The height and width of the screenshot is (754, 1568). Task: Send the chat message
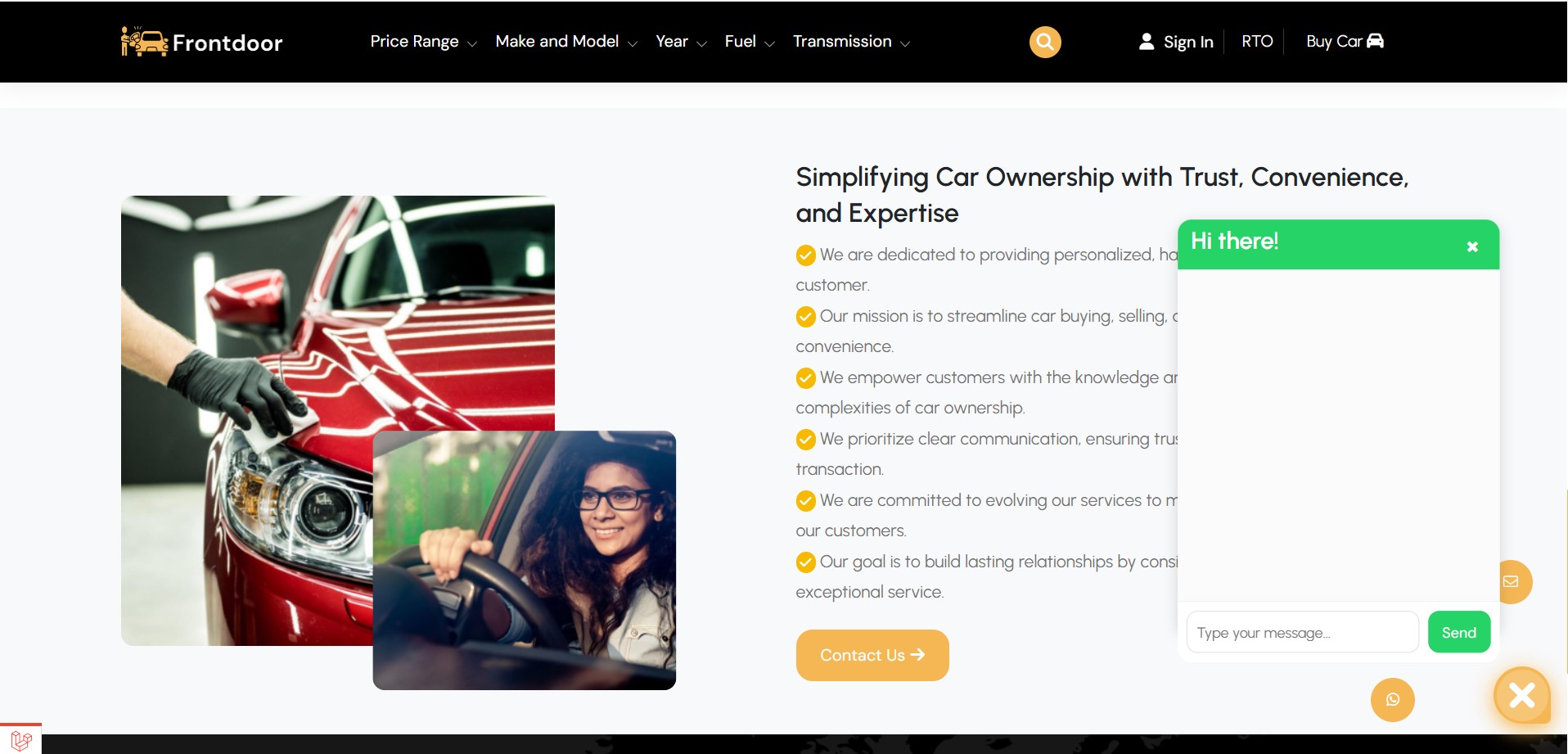click(1459, 632)
